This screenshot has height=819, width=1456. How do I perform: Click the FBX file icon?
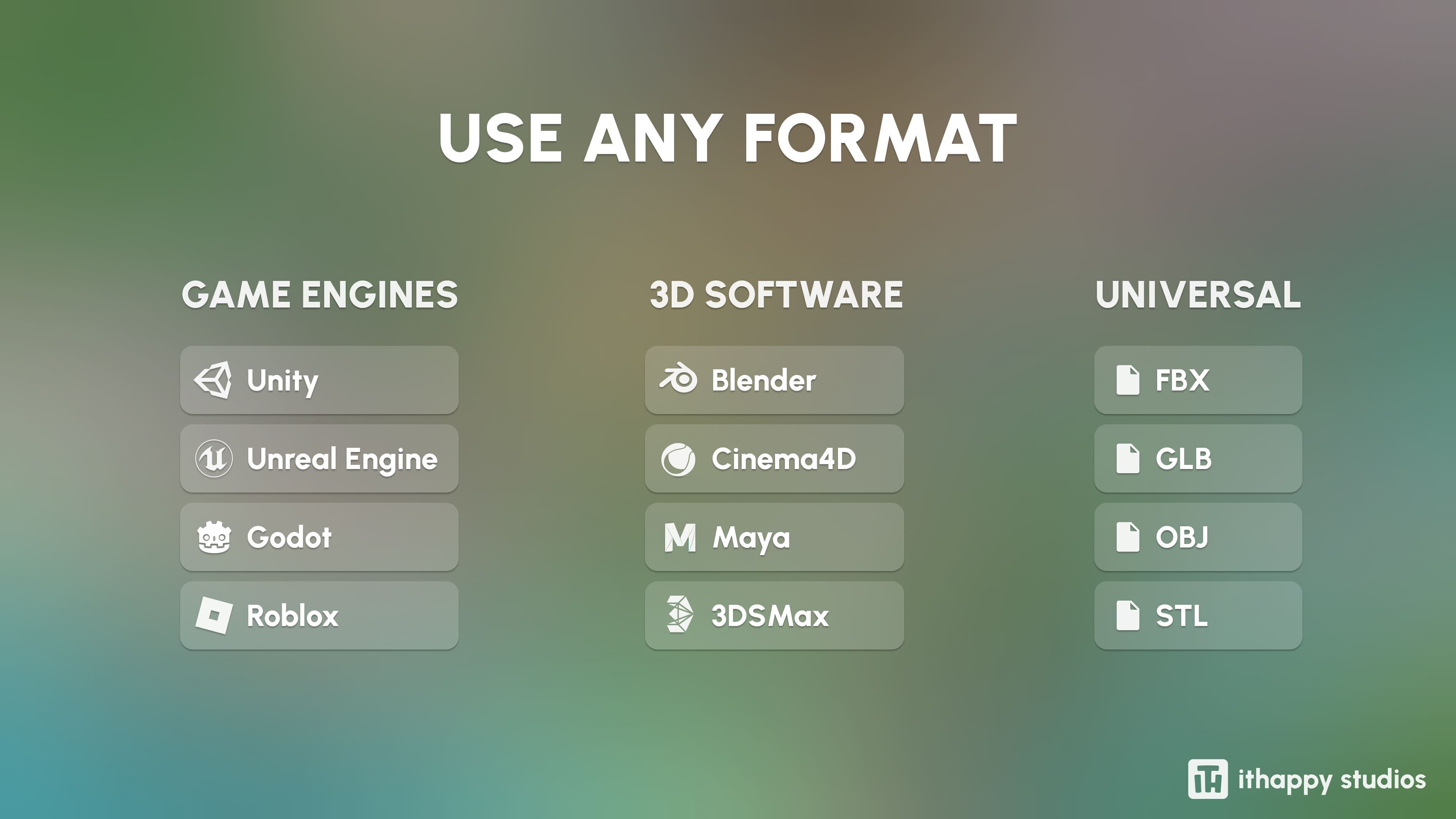pyautogui.click(x=1128, y=380)
